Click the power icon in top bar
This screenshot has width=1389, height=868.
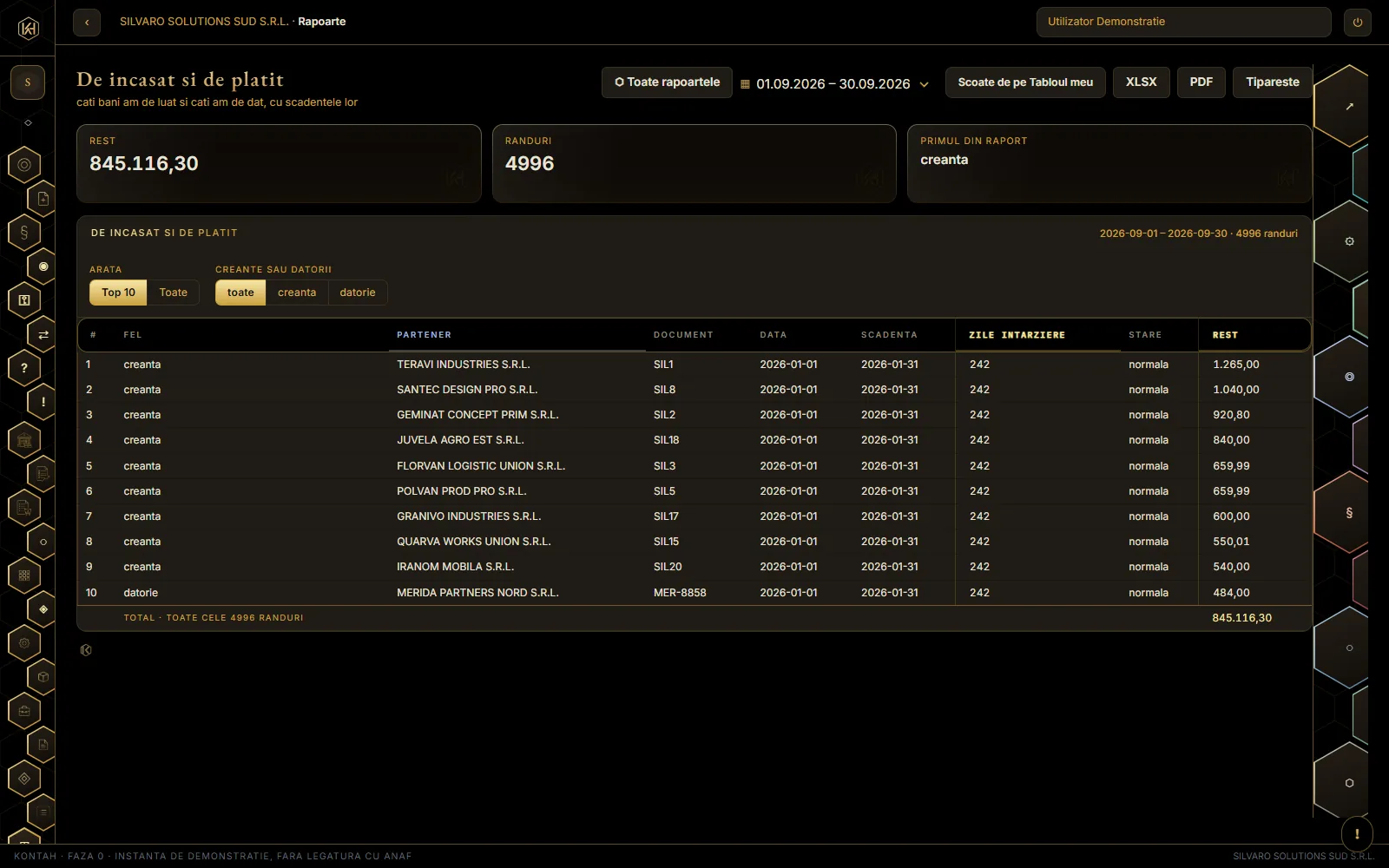[x=1358, y=22]
